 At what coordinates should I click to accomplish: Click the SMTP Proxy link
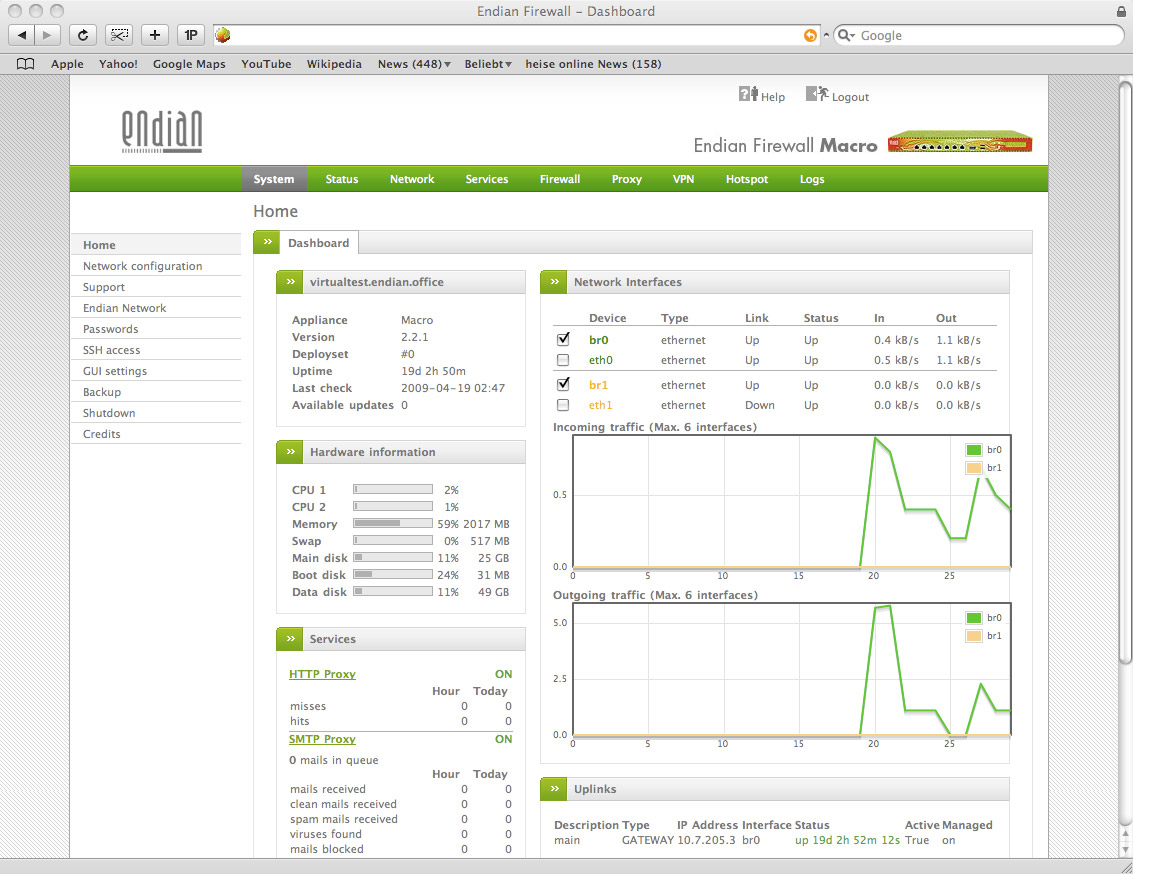(322, 739)
